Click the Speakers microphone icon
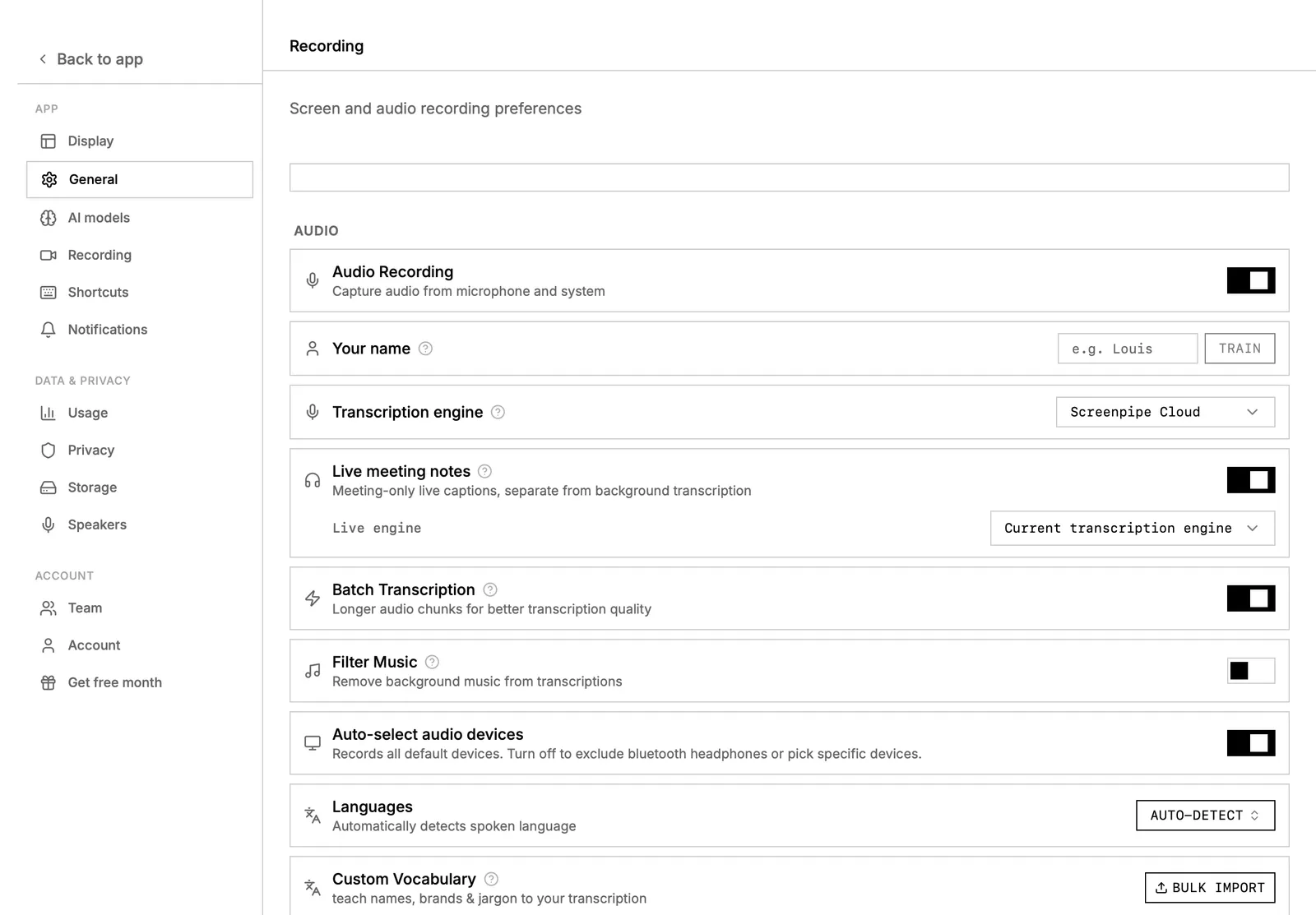The height and width of the screenshot is (915, 1316). tap(49, 525)
